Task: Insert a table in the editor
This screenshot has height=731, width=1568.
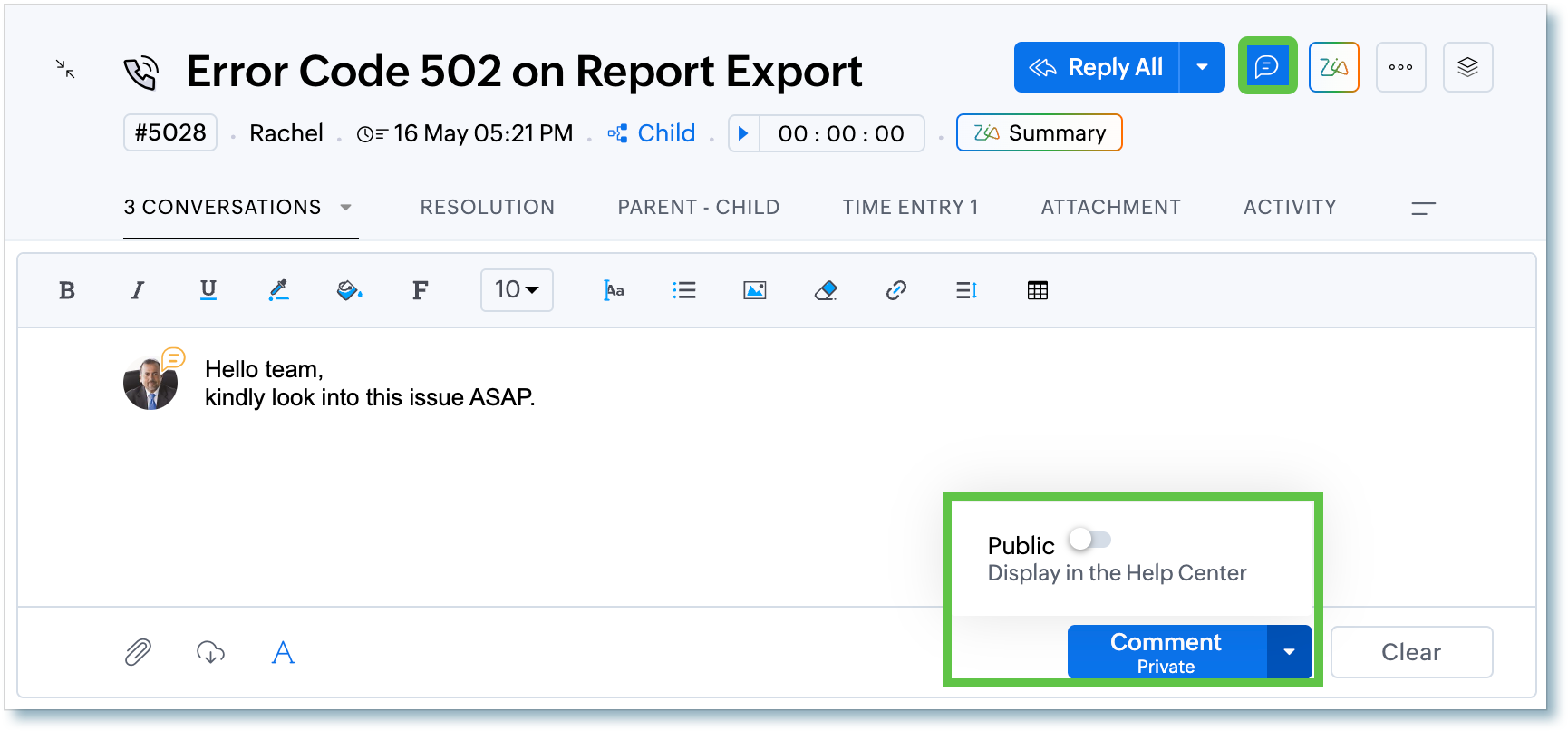Action: pos(1038,290)
